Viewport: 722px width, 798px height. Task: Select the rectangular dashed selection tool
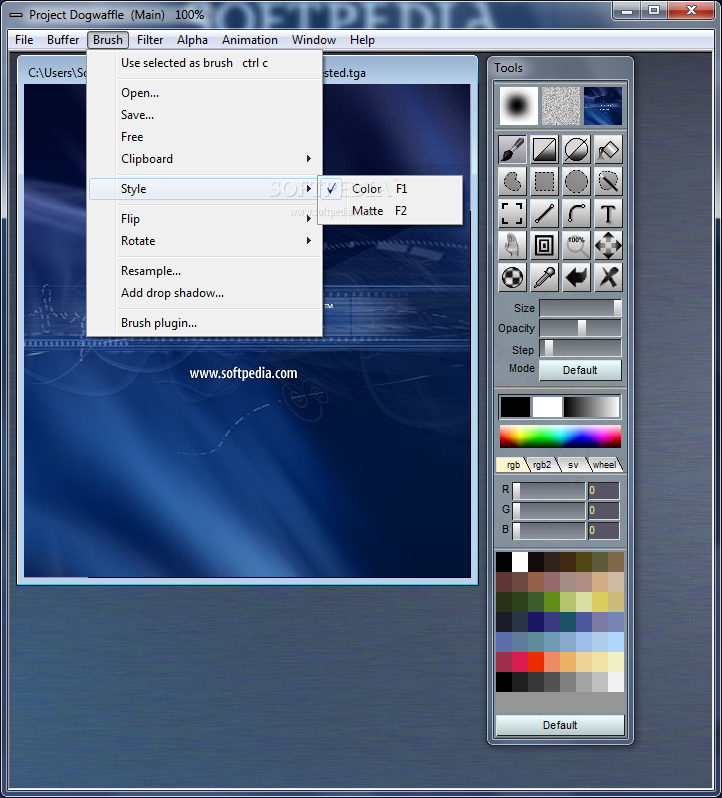[x=544, y=181]
